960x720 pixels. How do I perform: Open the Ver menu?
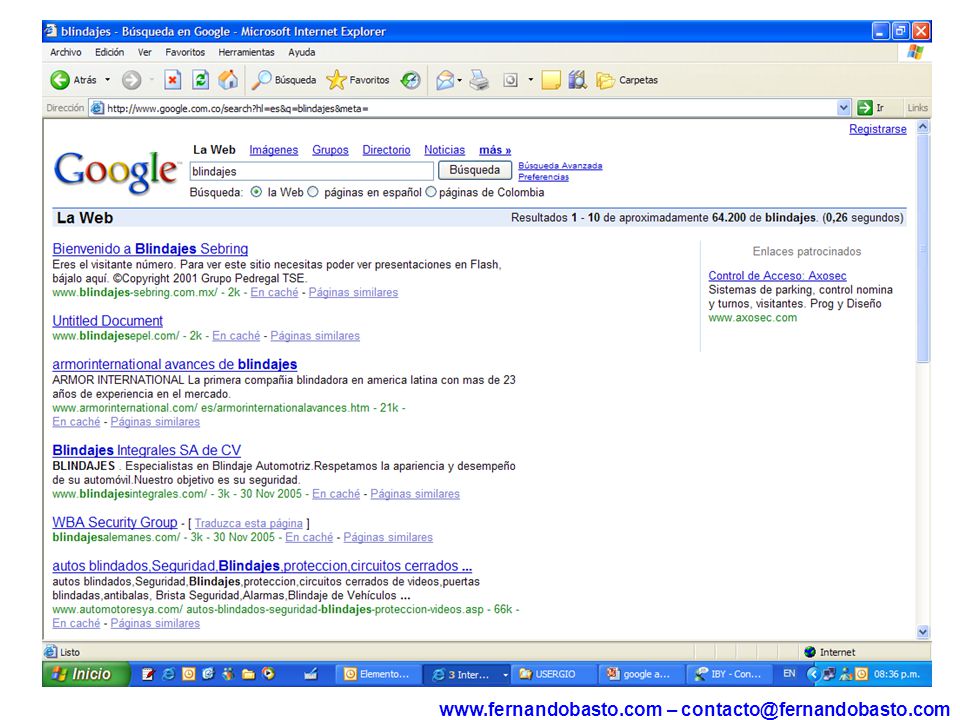coord(144,53)
